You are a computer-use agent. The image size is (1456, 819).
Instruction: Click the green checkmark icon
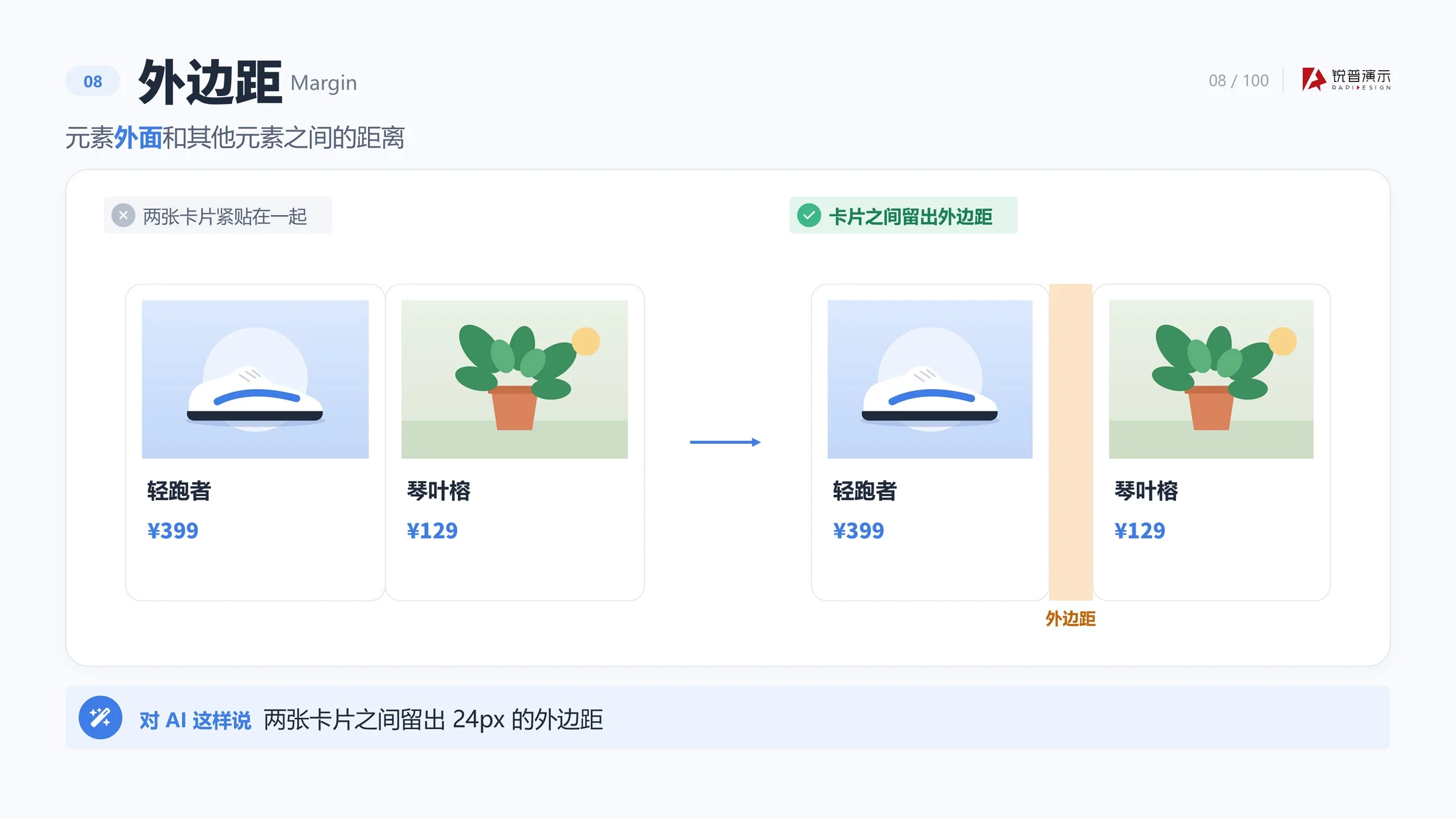click(809, 216)
